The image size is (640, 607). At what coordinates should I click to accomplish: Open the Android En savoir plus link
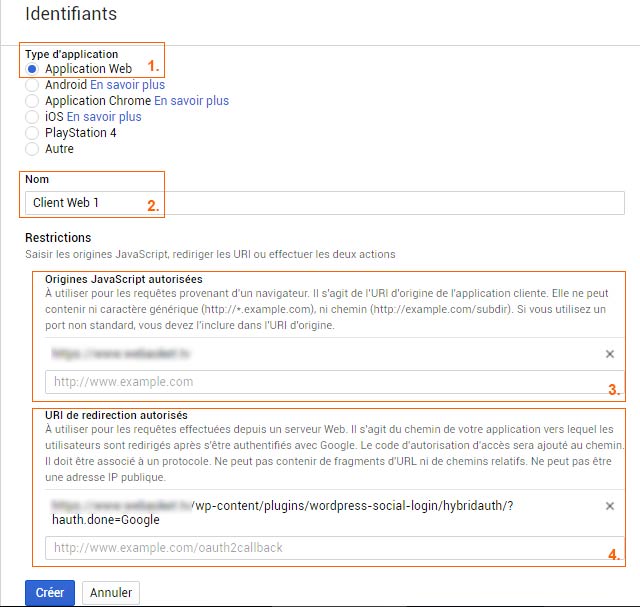point(127,85)
